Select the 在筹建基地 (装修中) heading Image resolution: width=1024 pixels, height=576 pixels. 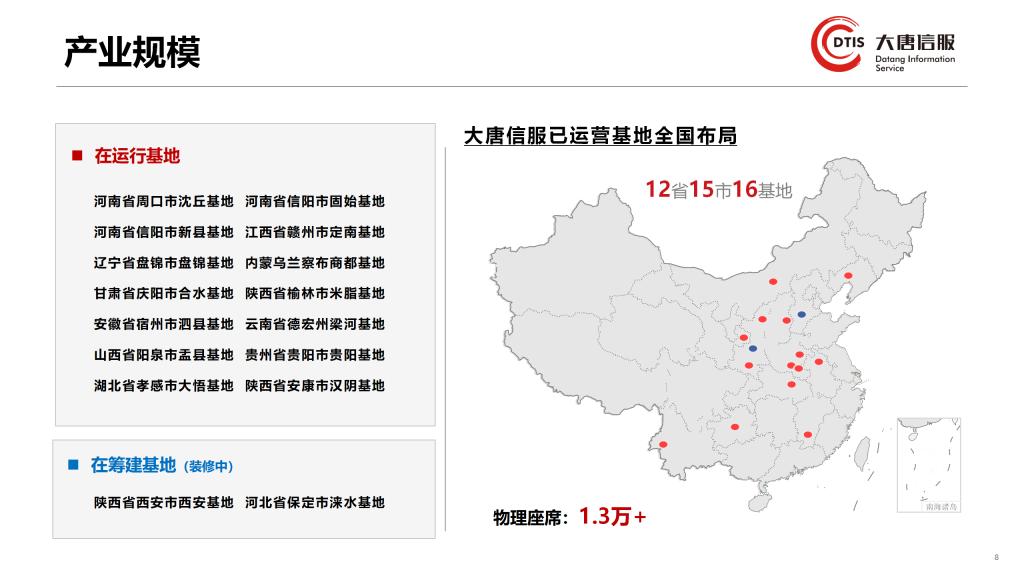click(x=162, y=465)
